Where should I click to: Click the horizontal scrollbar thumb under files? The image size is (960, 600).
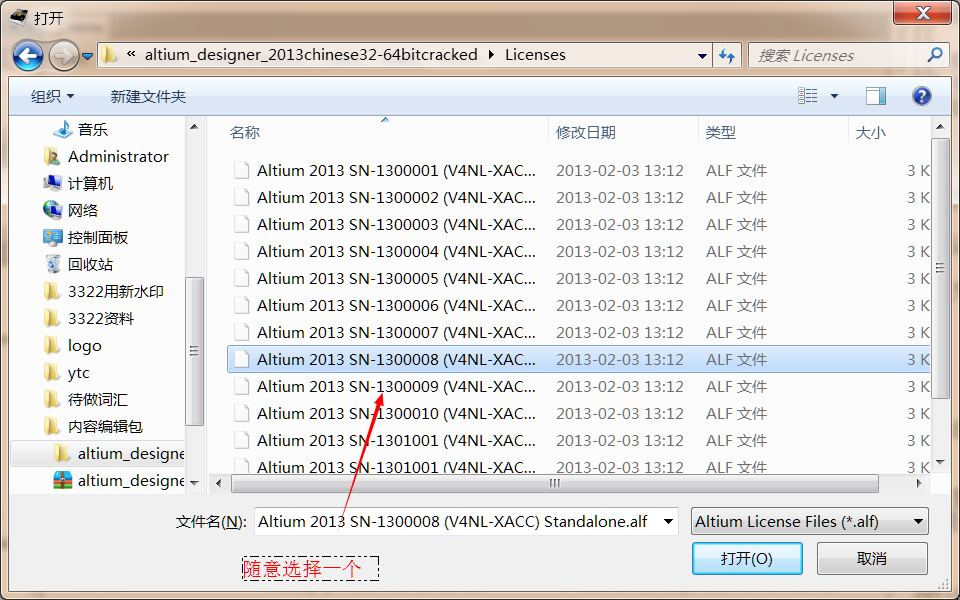click(555, 484)
